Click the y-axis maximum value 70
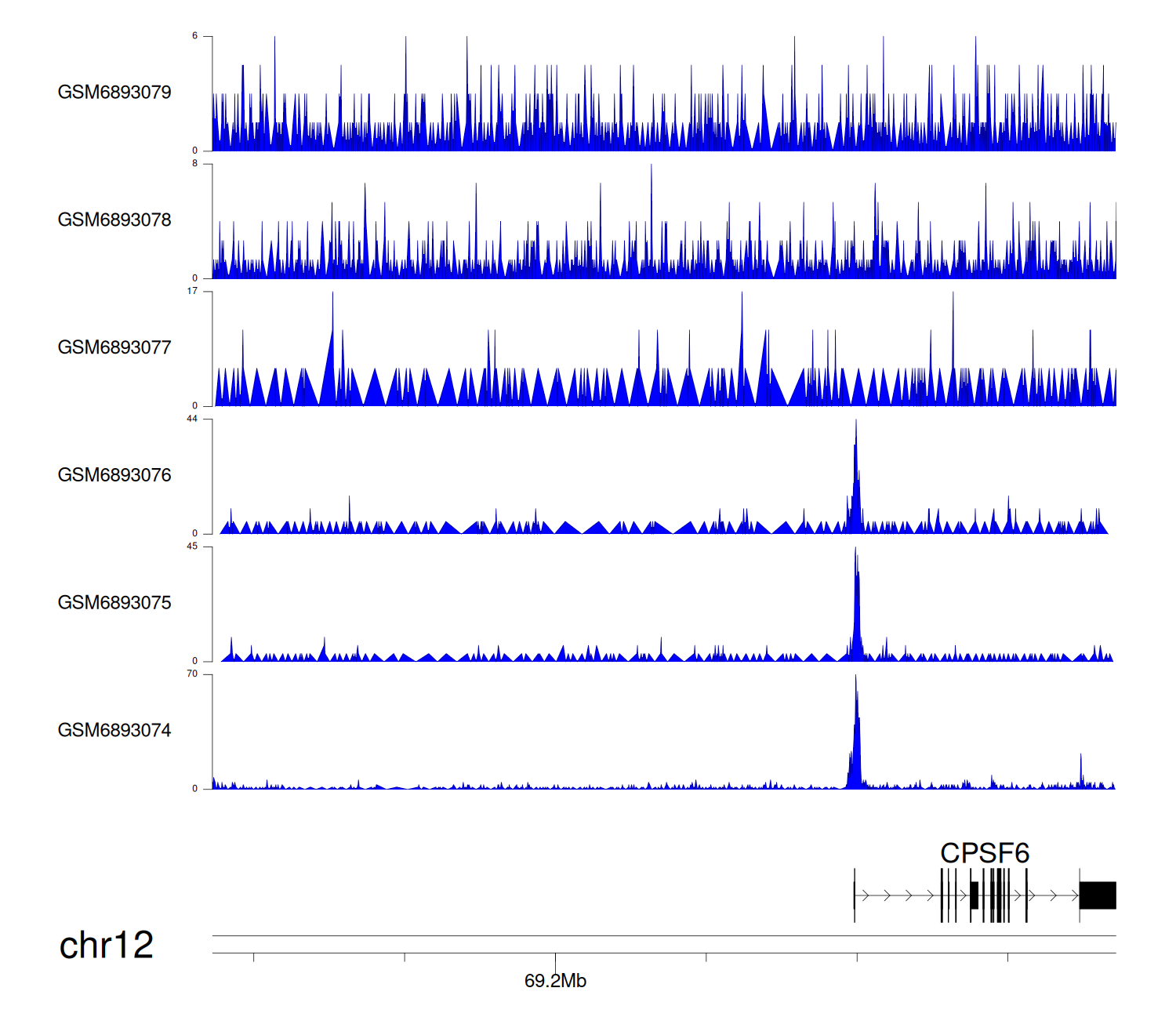This screenshot has height=1035, width=1176. click(192, 674)
